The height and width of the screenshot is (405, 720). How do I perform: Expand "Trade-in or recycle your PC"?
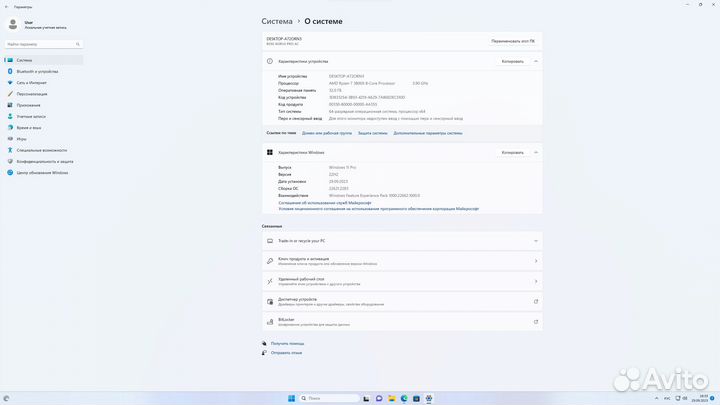(402, 241)
